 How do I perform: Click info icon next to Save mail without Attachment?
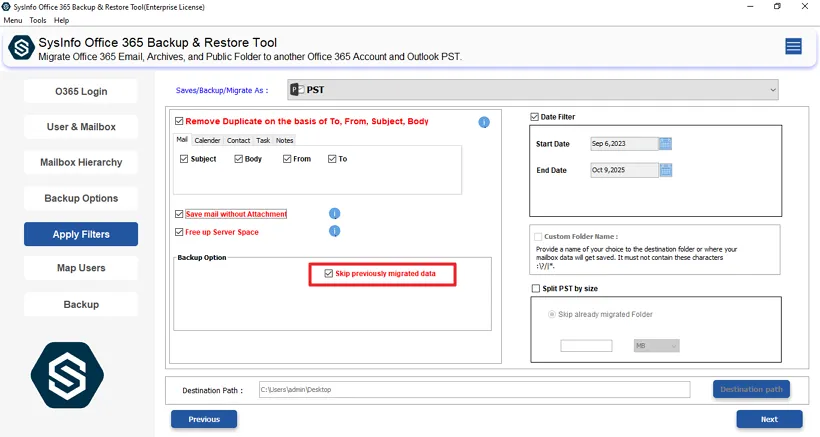point(335,214)
